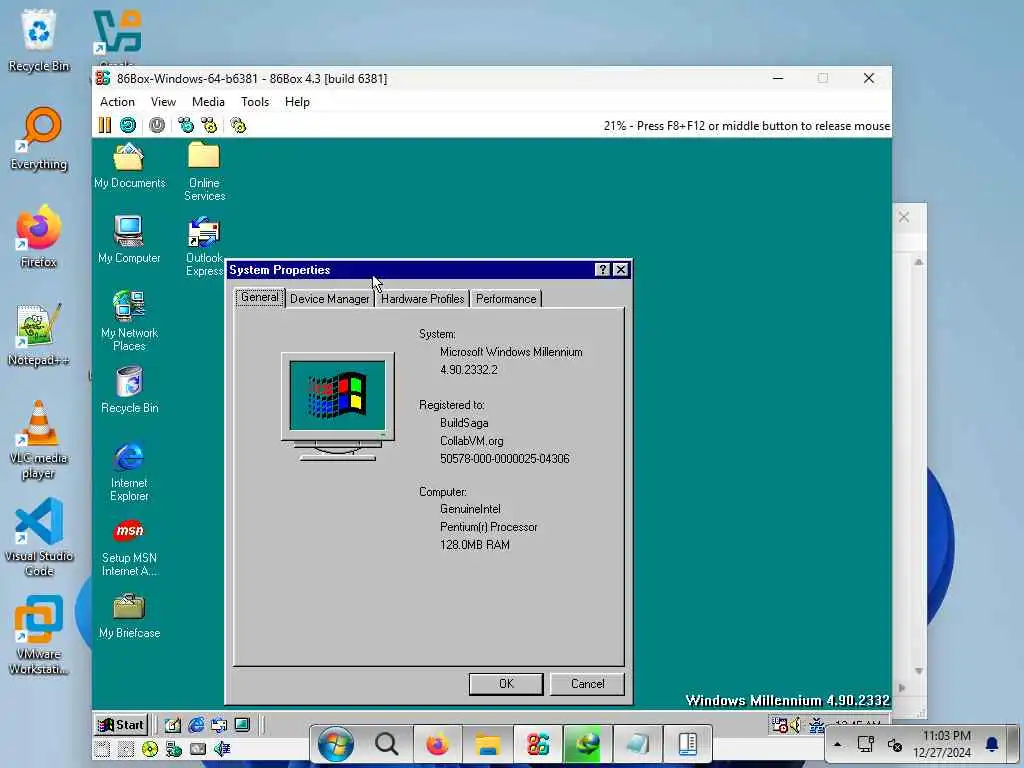This screenshot has height=768, width=1024.
Task: Click the 86Box hard reset toolbar icon
Action: point(128,125)
